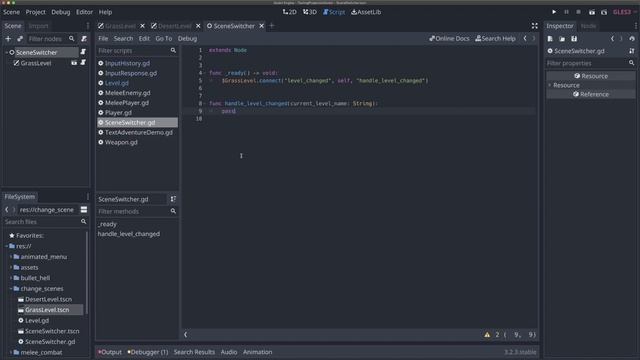Image resolution: width=640 pixels, height=360 pixels.
Task: Click the Instance Scene link icon
Action: click(x=20, y=39)
